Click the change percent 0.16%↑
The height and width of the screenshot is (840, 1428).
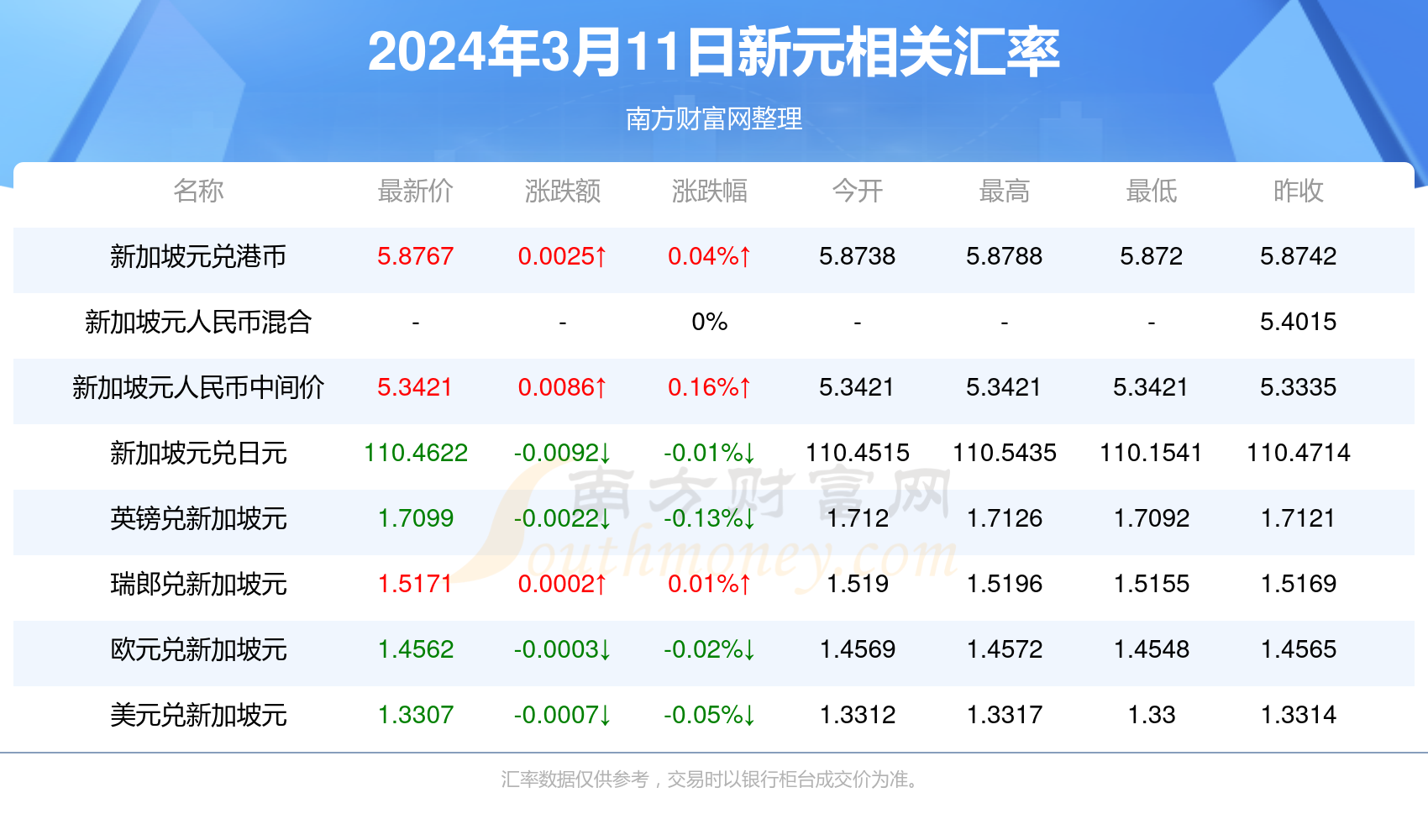click(x=710, y=387)
